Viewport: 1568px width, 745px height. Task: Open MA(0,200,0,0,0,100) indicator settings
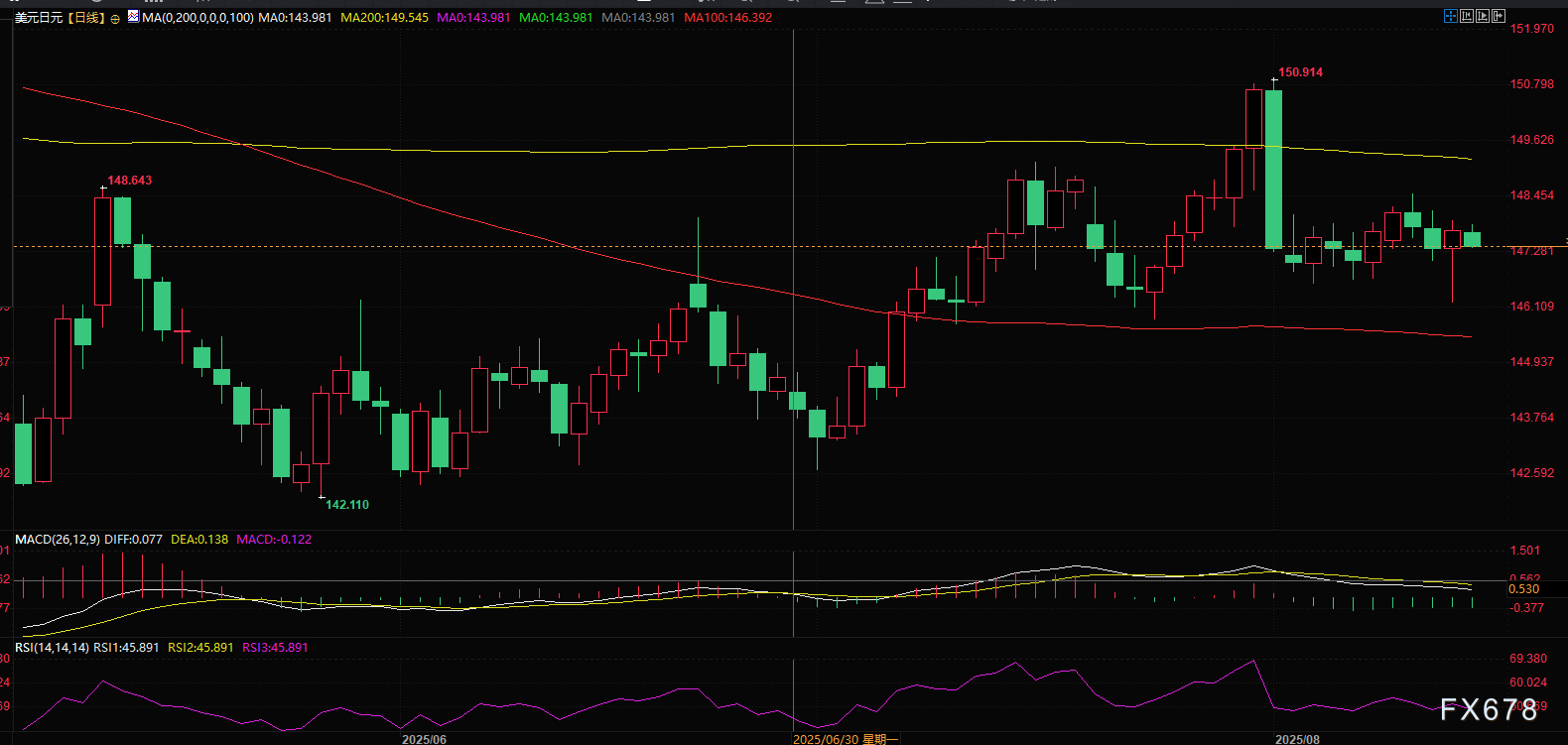[x=197, y=18]
